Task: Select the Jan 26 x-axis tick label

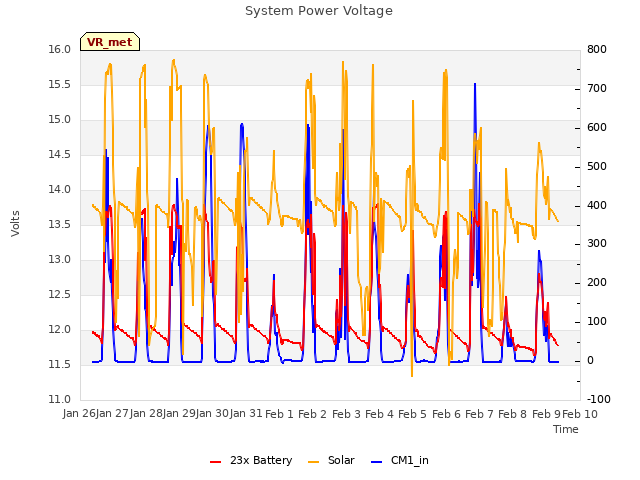Action: tap(79, 414)
